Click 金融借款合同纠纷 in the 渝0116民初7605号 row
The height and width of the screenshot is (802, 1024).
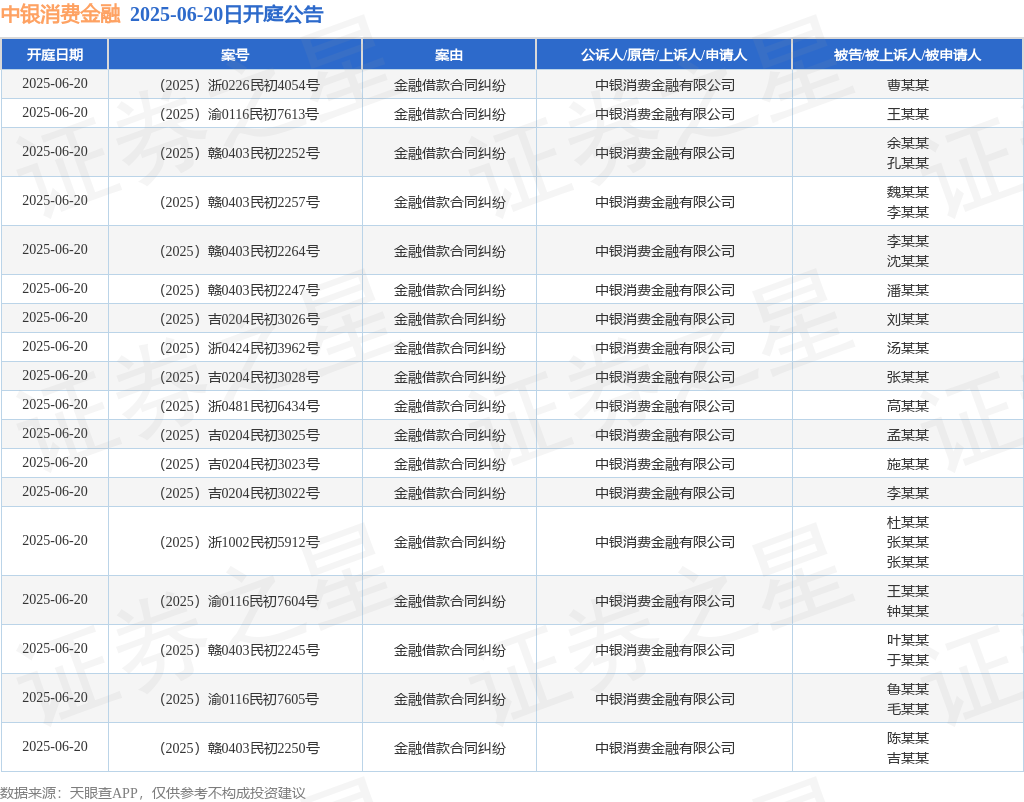coord(449,699)
